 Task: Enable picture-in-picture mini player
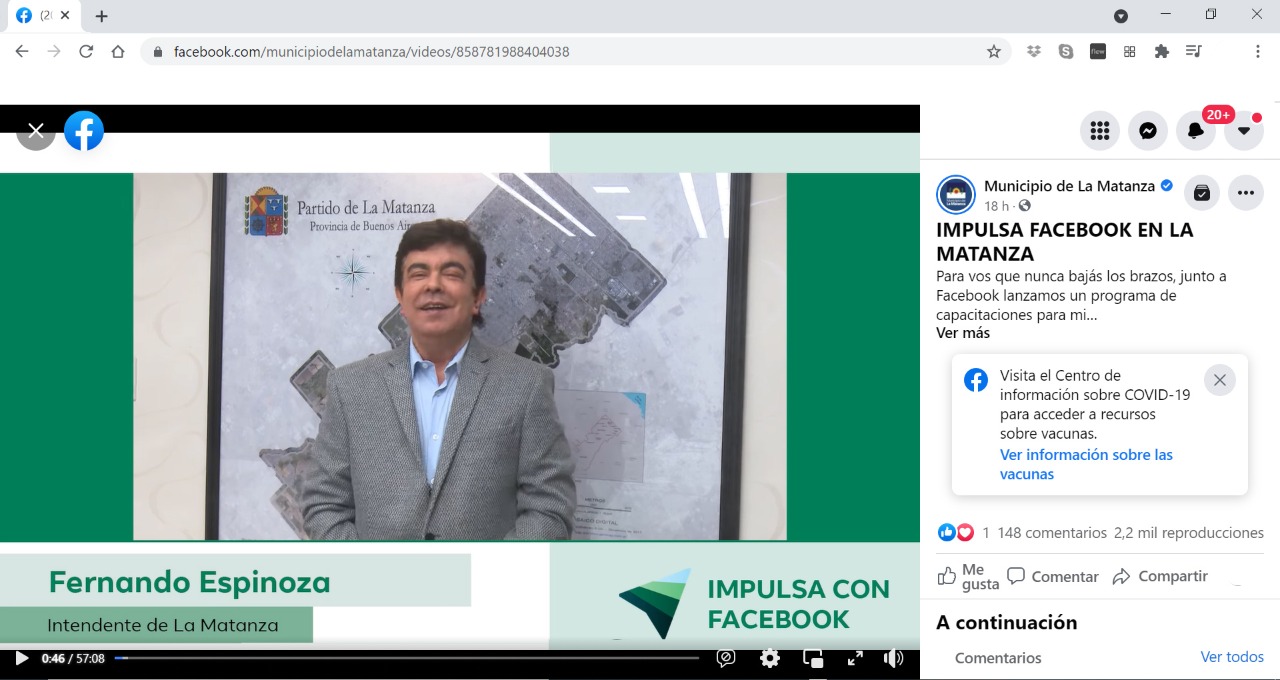813,658
